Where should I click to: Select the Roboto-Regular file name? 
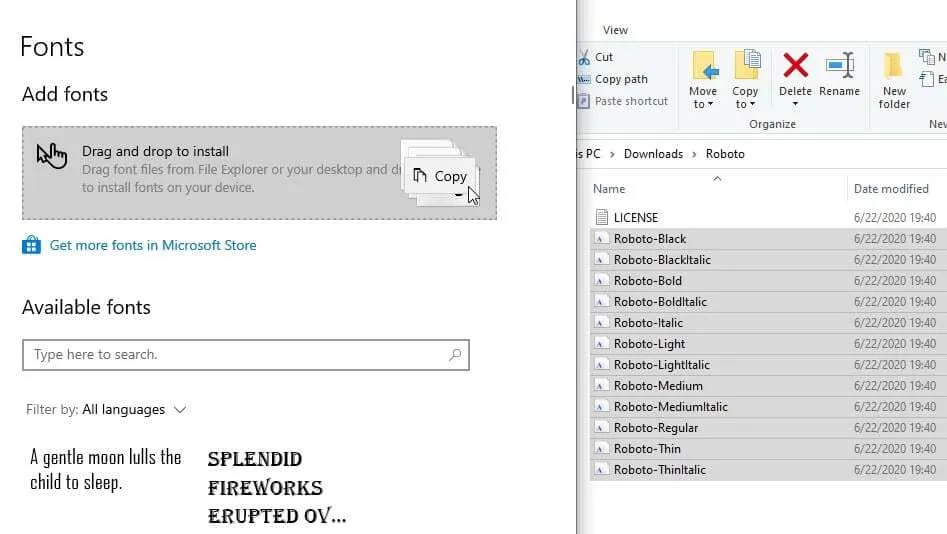[656, 428]
